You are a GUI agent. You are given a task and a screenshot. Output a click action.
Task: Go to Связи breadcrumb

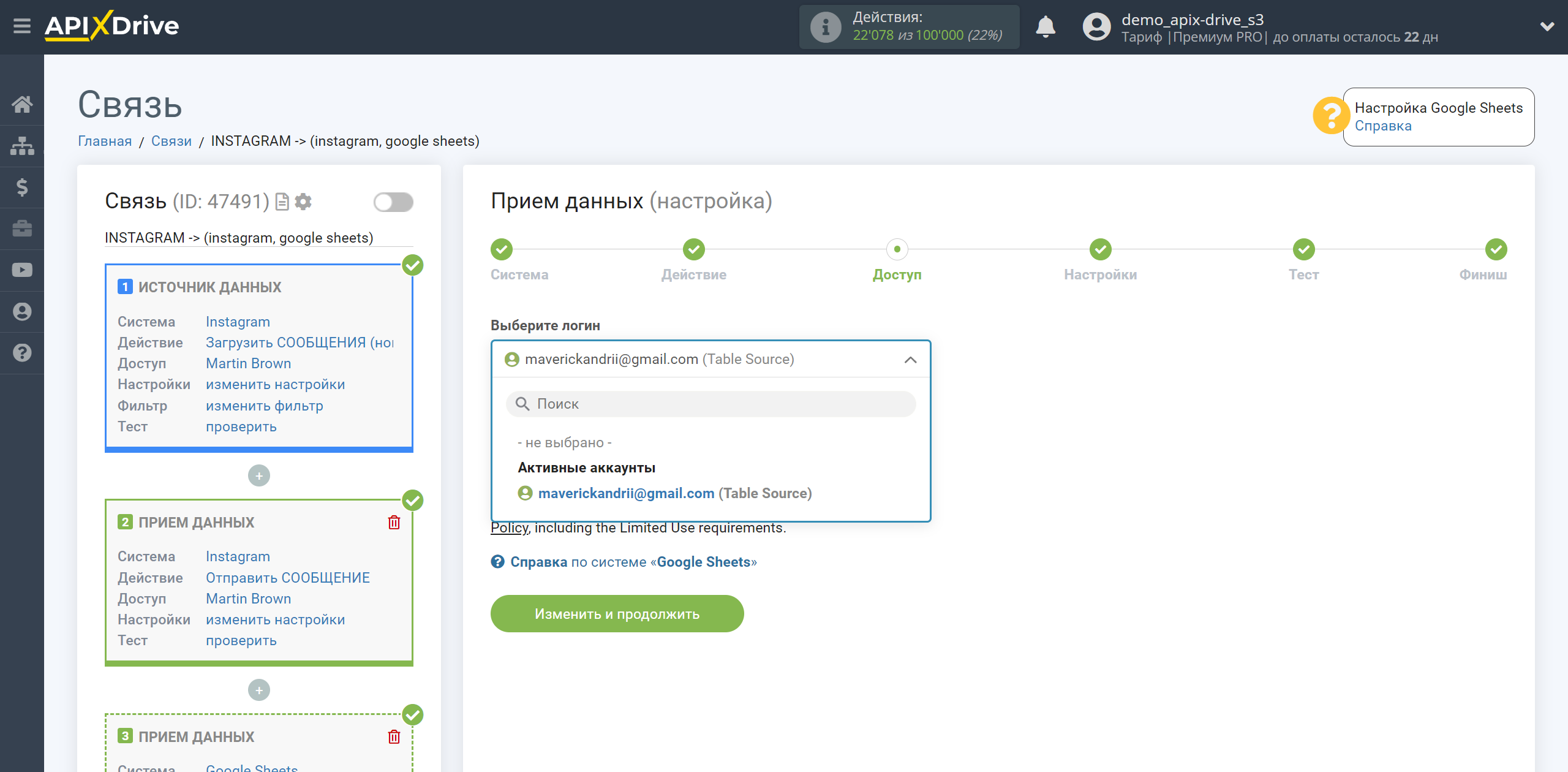click(171, 141)
